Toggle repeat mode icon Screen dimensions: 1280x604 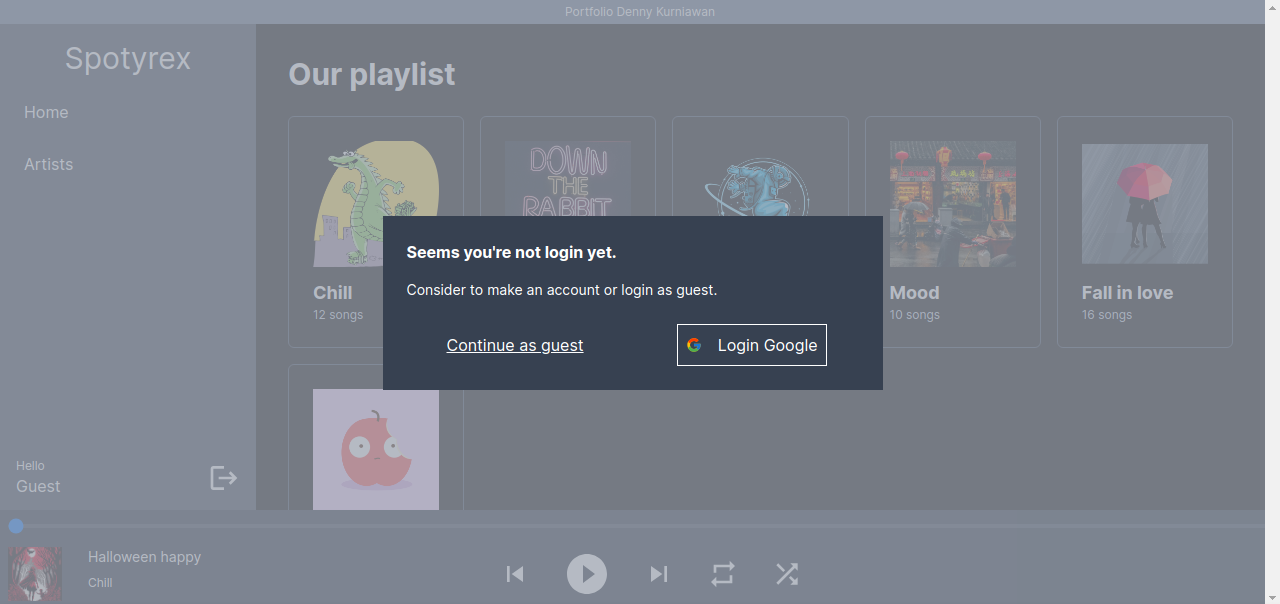pyautogui.click(x=723, y=574)
